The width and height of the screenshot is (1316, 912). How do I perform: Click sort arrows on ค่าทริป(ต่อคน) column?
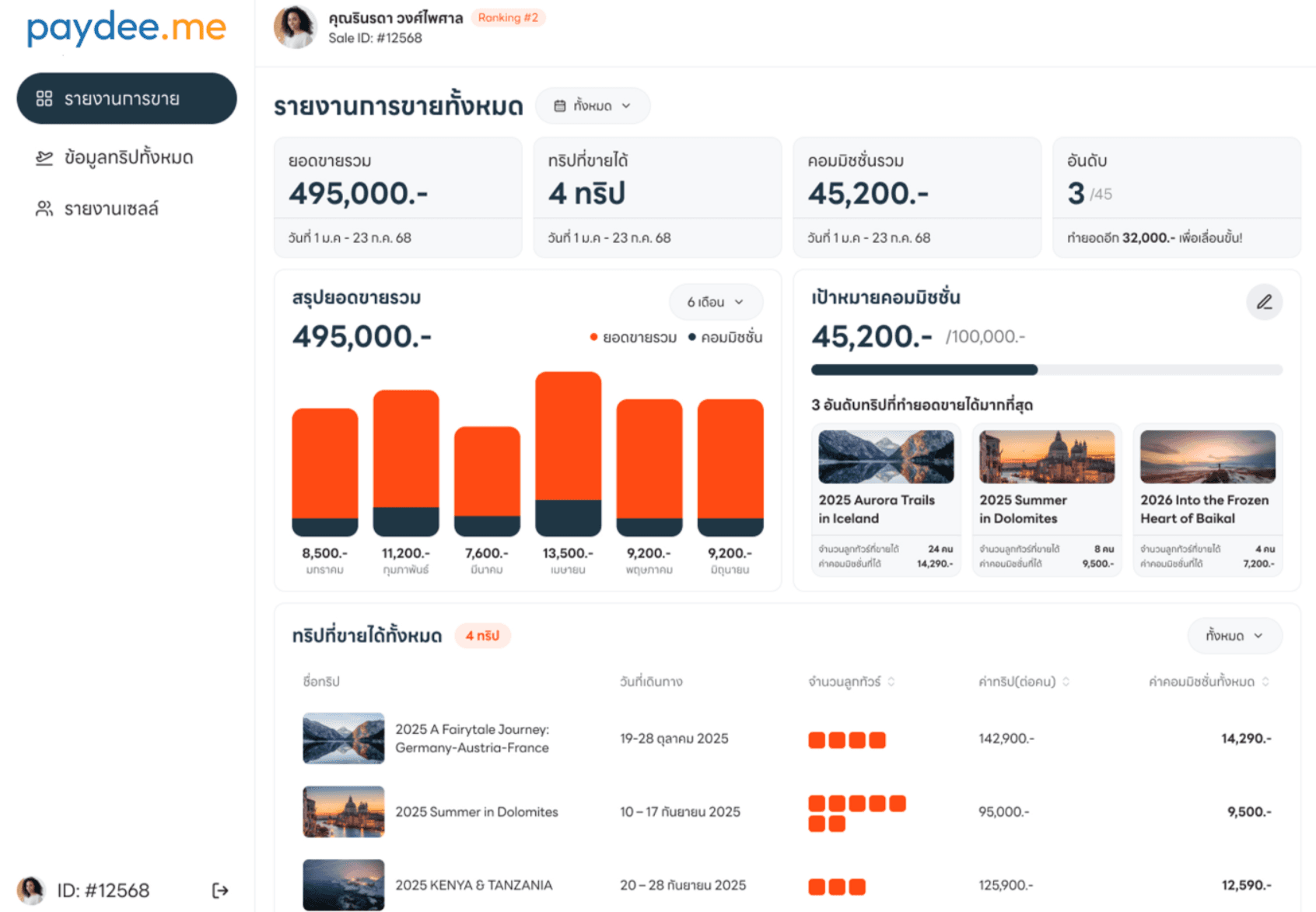(x=1066, y=681)
